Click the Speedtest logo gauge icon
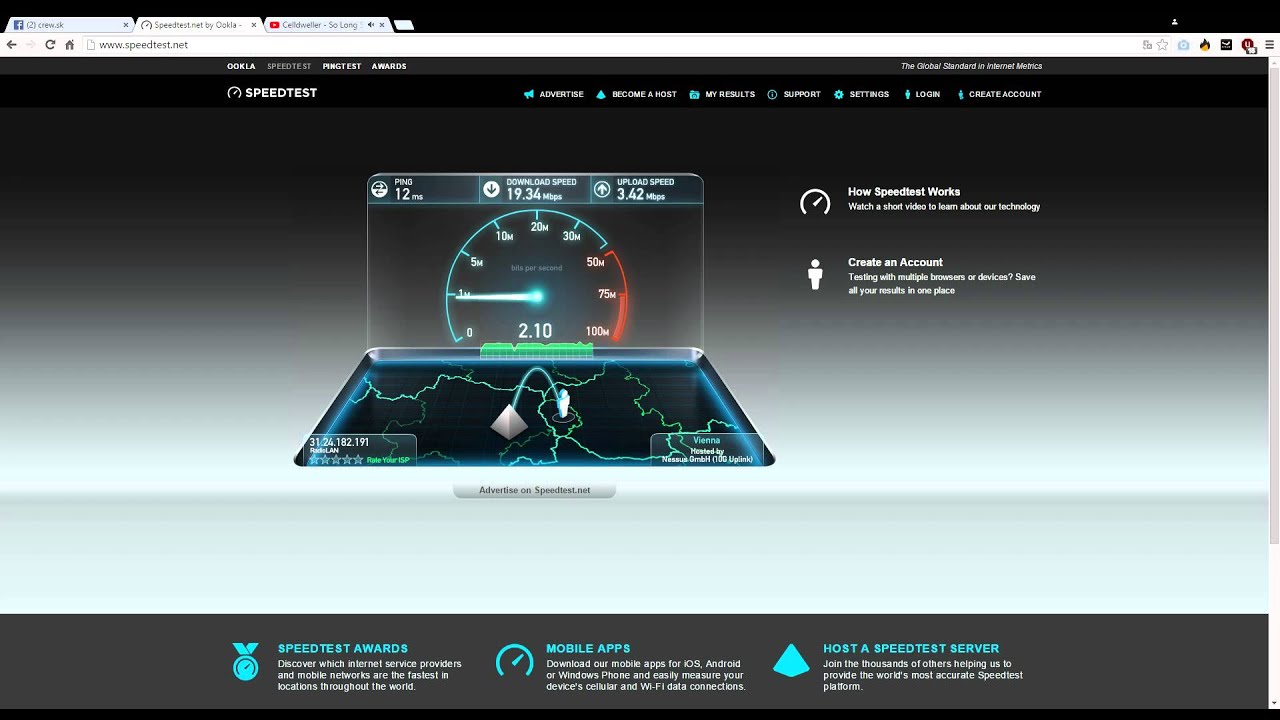The height and width of the screenshot is (720, 1280). [x=234, y=93]
